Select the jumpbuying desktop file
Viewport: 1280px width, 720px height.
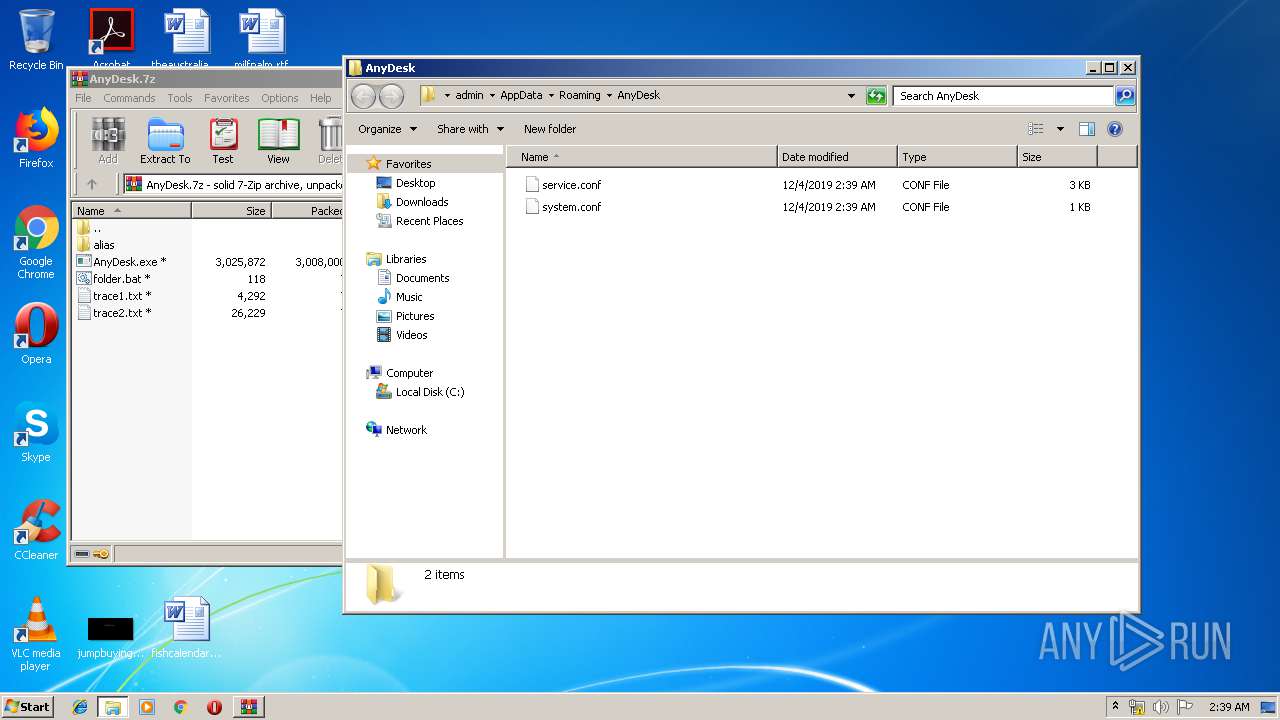(x=111, y=636)
